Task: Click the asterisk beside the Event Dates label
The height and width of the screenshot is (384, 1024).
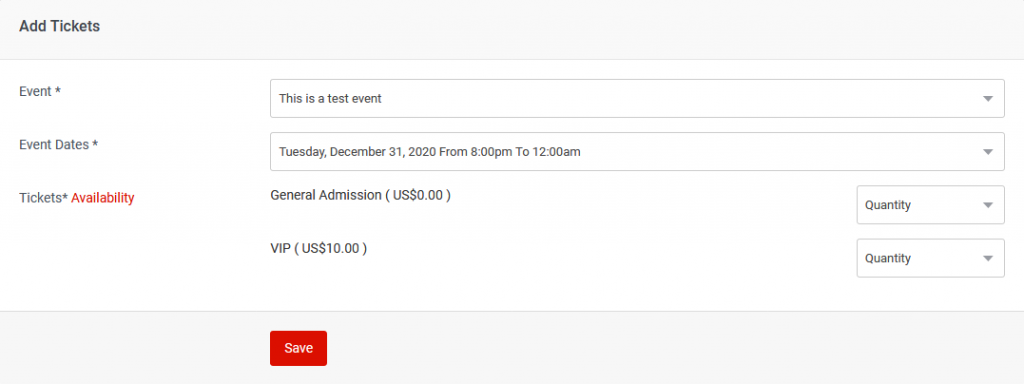Action: (x=95, y=144)
